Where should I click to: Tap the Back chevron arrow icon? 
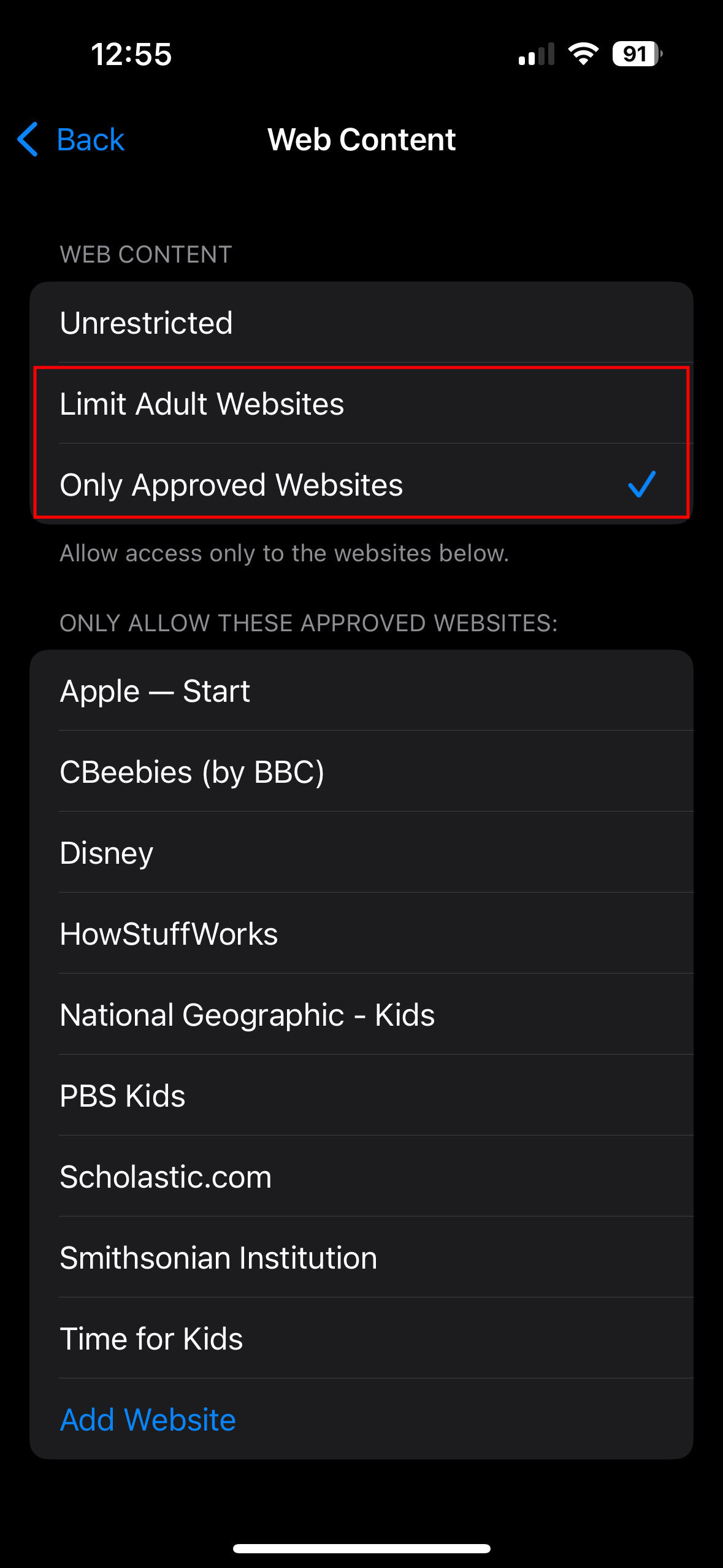[x=28, y=139]
